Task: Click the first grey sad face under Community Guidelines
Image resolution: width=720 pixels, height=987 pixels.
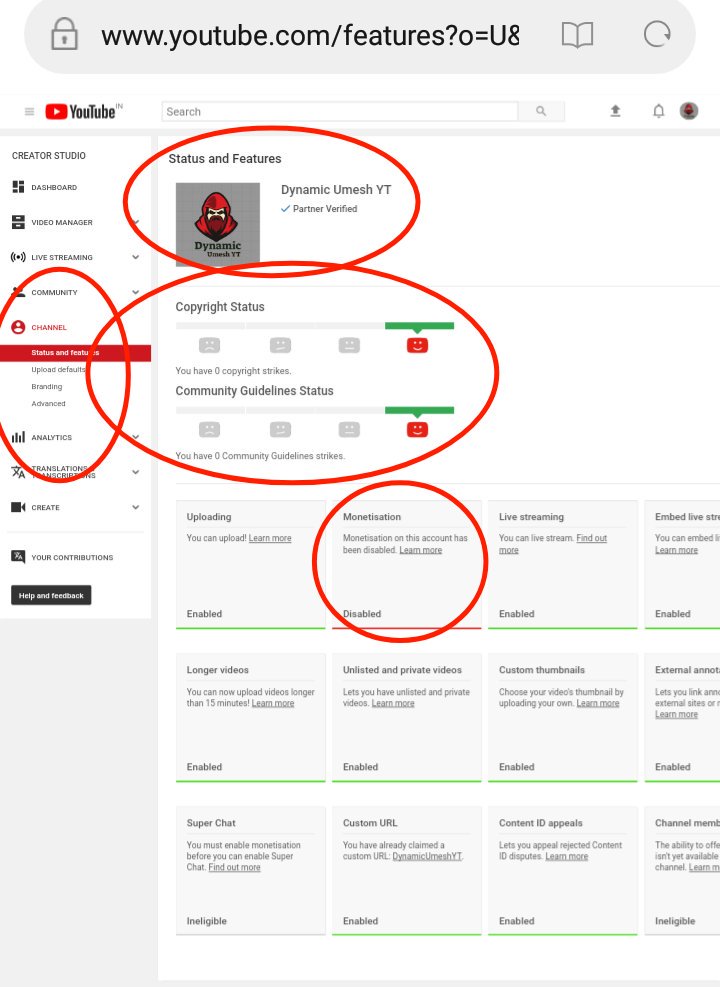Action: click(209, 429)
